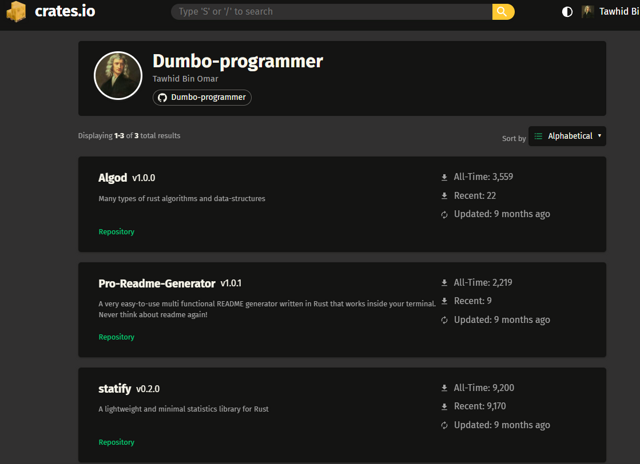Click 'Recent: 9,170' text
Screen dimensions: 640x464
(x=480, y=406)
